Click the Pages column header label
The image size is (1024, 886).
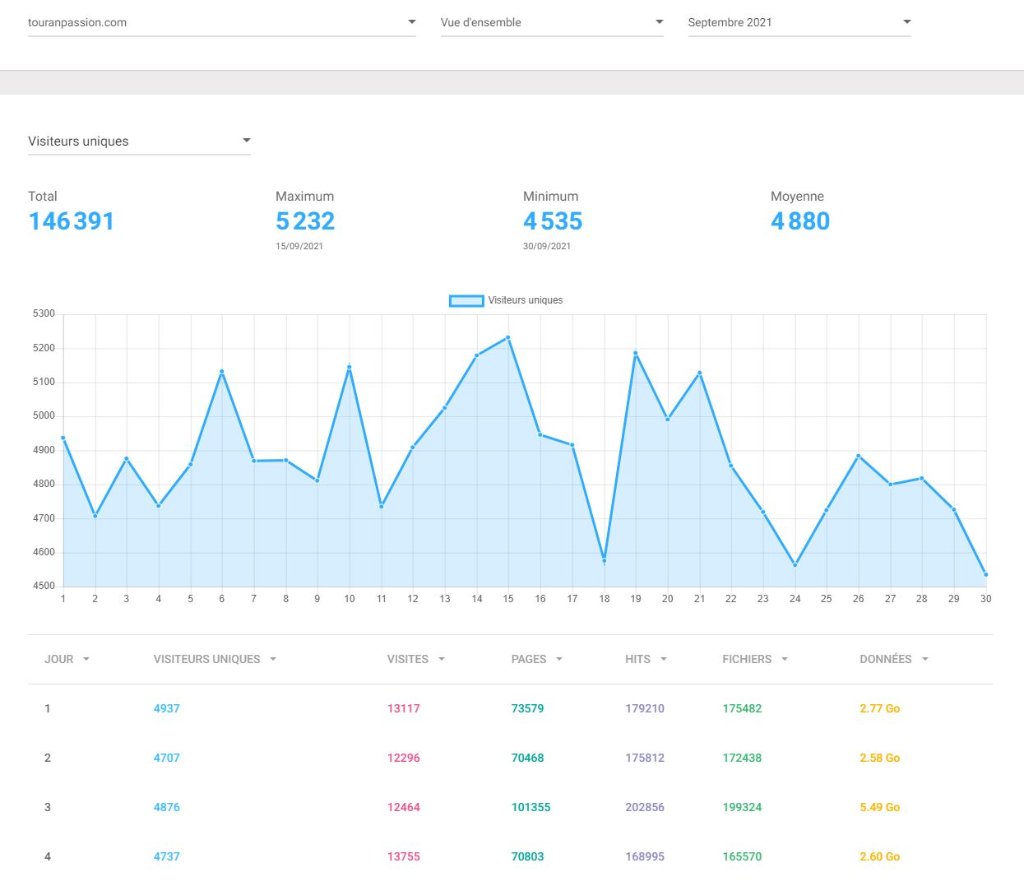(x=528, y=660)
